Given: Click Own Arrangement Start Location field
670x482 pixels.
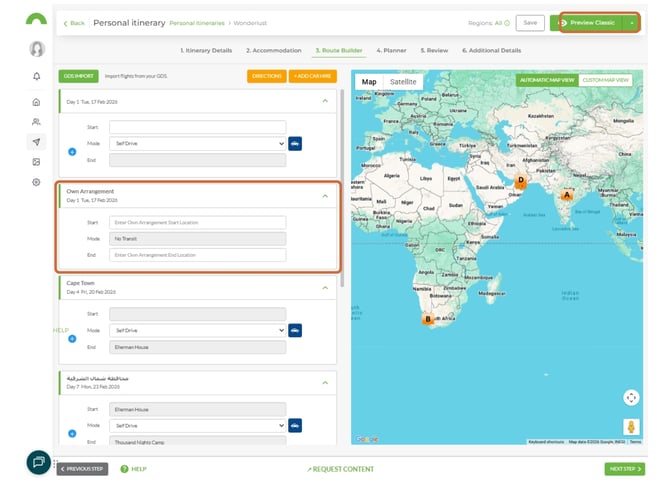Looking at the screenshot, I should tap(197, 223).
